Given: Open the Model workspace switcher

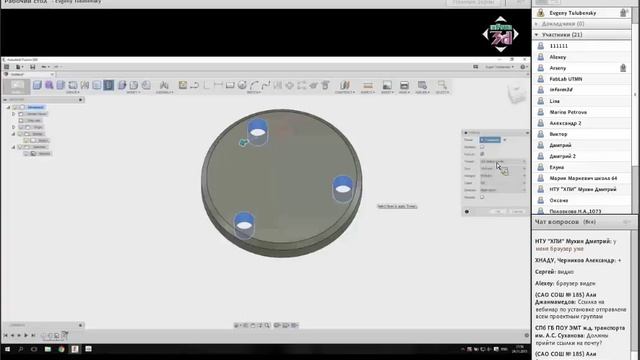Looking at the screenshot, I should coord(17,87).
